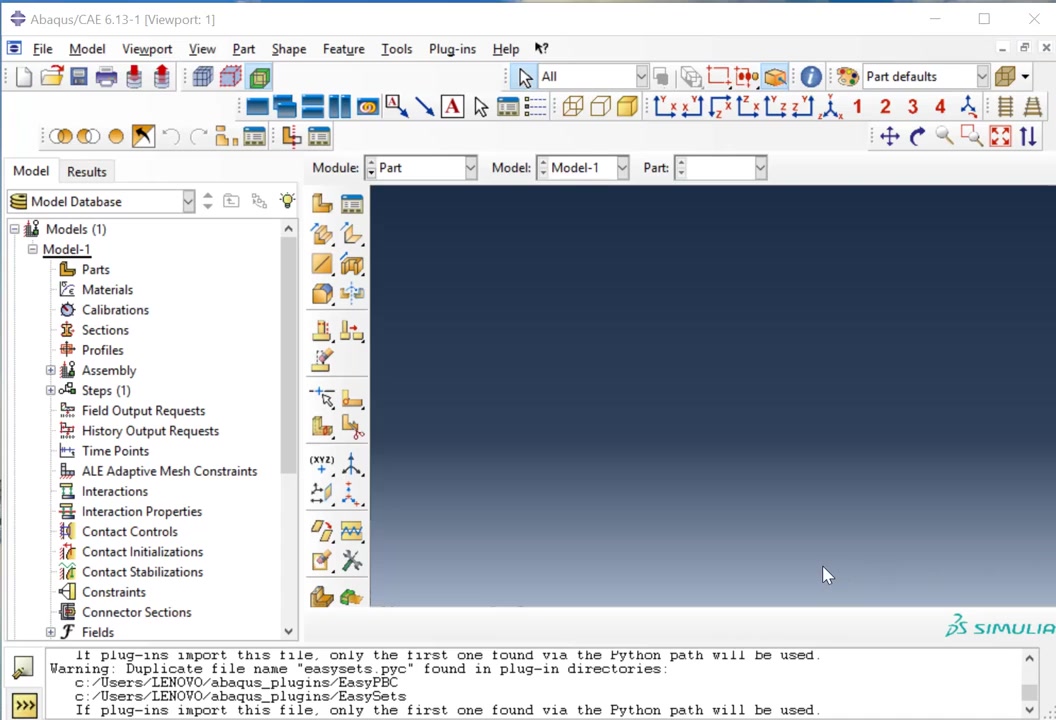
Task: Toggle the light bulb filter in model tree
Action: point(288,201)
